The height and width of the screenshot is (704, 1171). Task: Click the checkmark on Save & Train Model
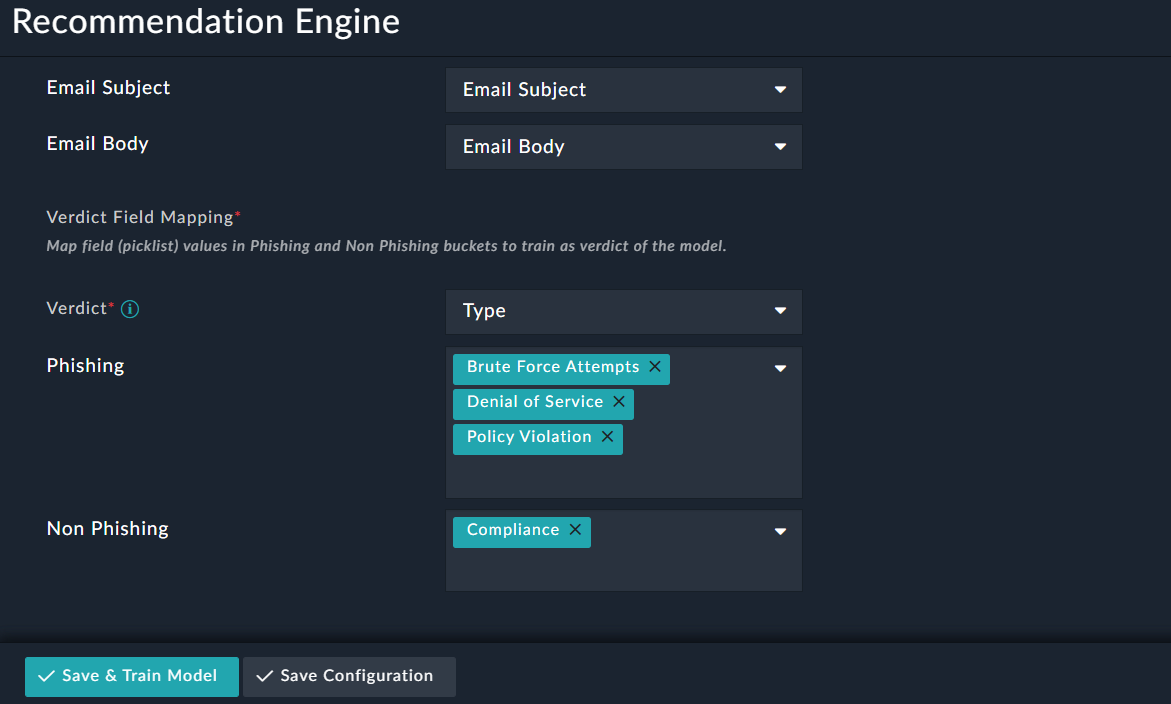[x=46, y=677]
